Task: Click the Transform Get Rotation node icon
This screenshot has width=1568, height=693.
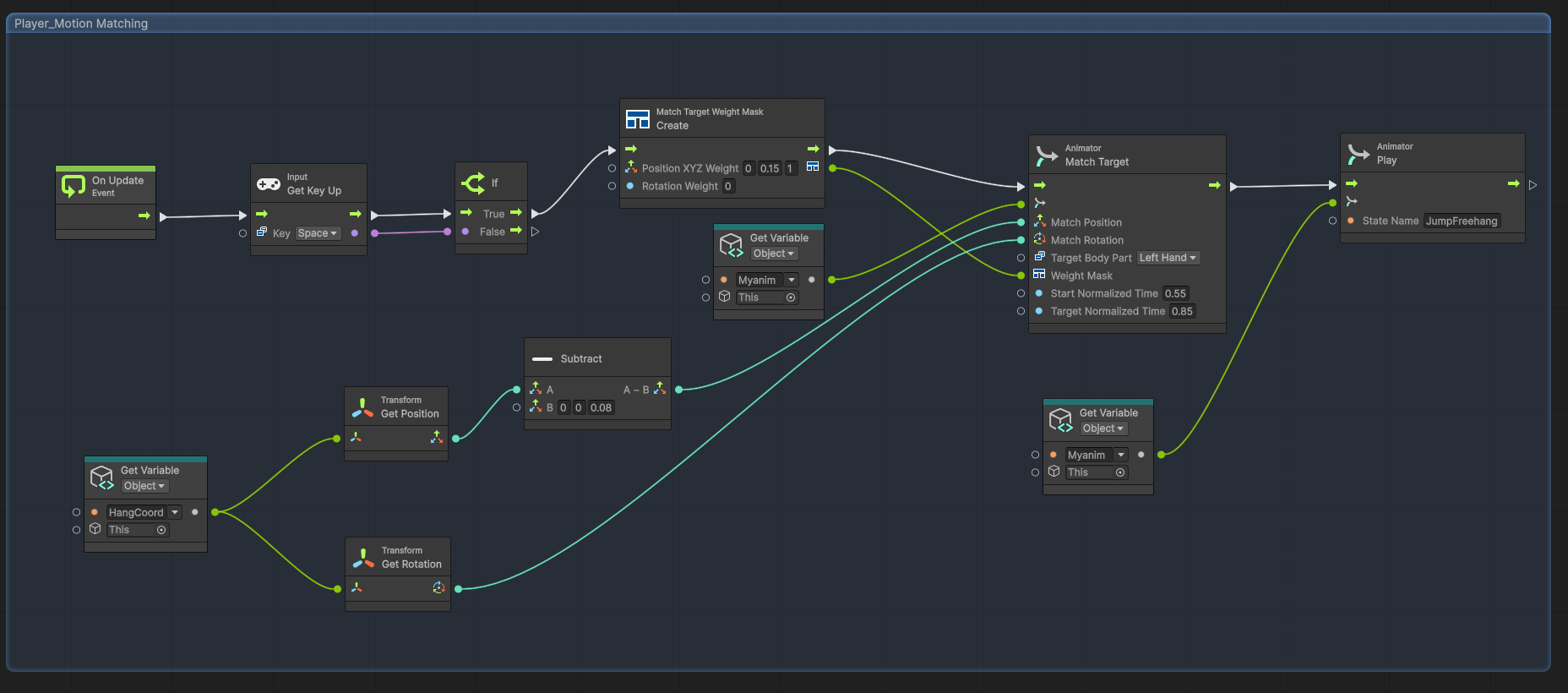Action: 363,558
